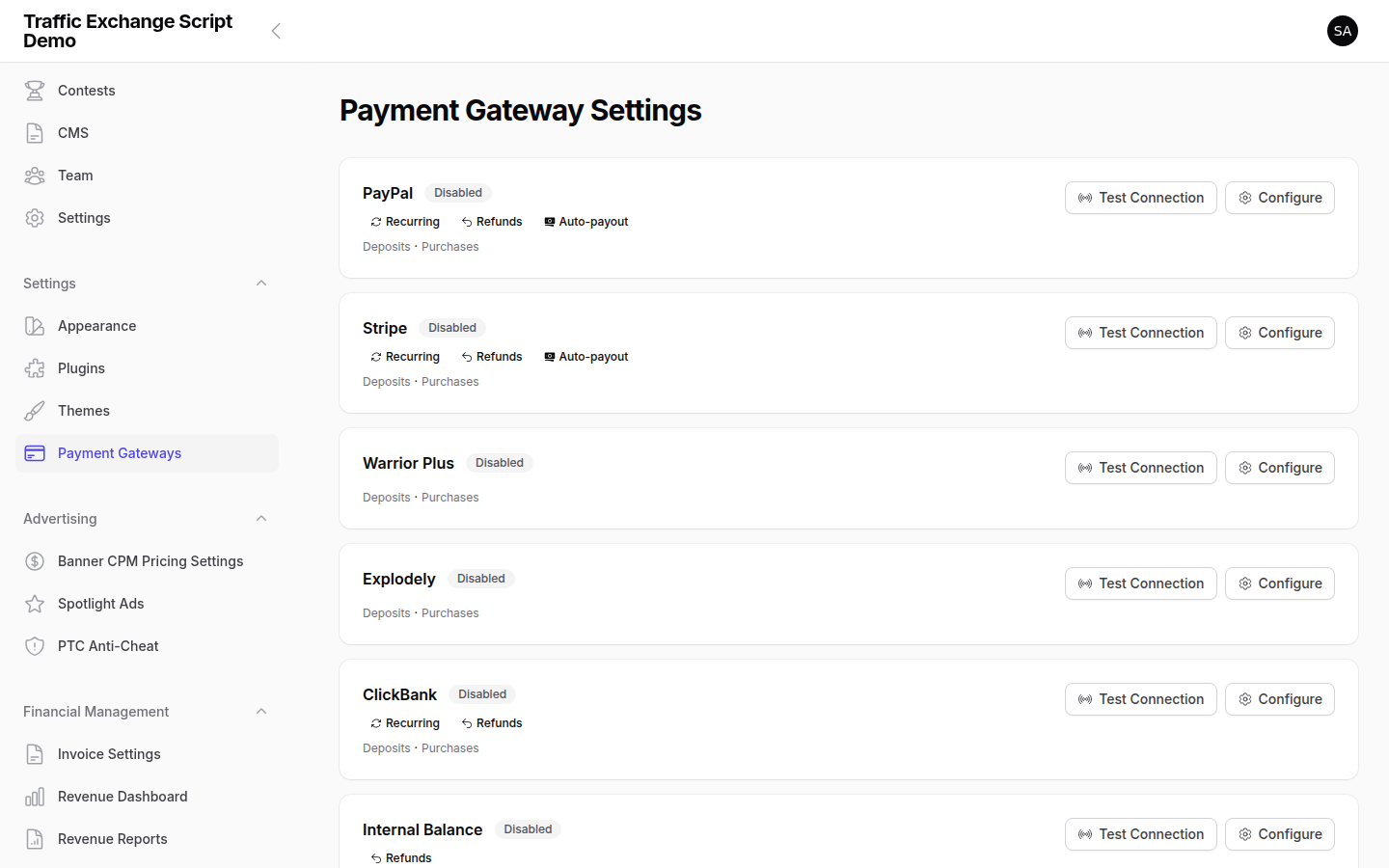Click the back chevron near the app title
The height and width of the screenshot is (868, 1389).
click(276, 30)
